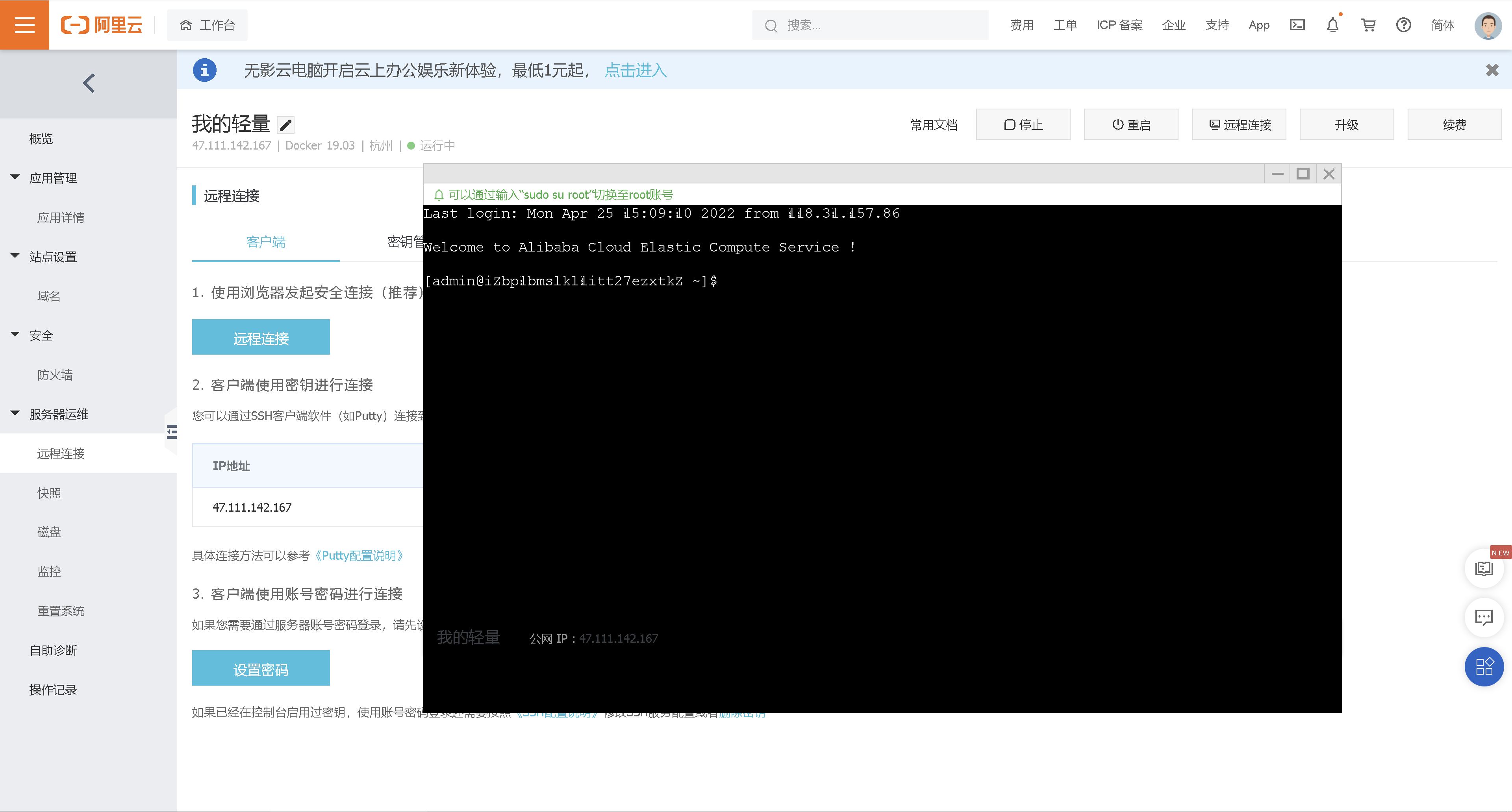Open the shopping cart icon
1512x812 pixels.
1368,25
